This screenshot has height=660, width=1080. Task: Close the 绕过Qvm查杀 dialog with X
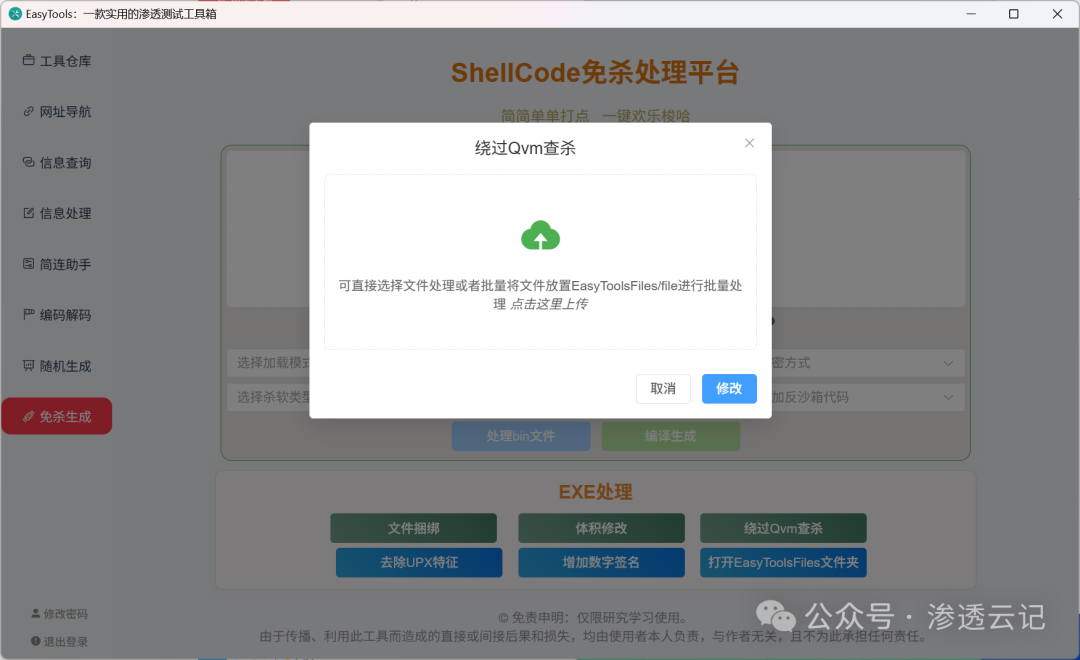749,143
